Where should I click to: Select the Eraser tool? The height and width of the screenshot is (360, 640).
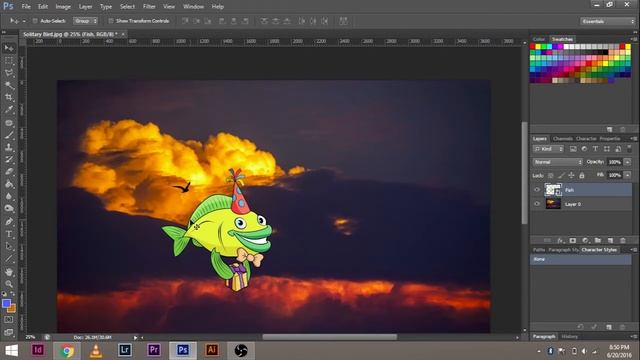9,172
